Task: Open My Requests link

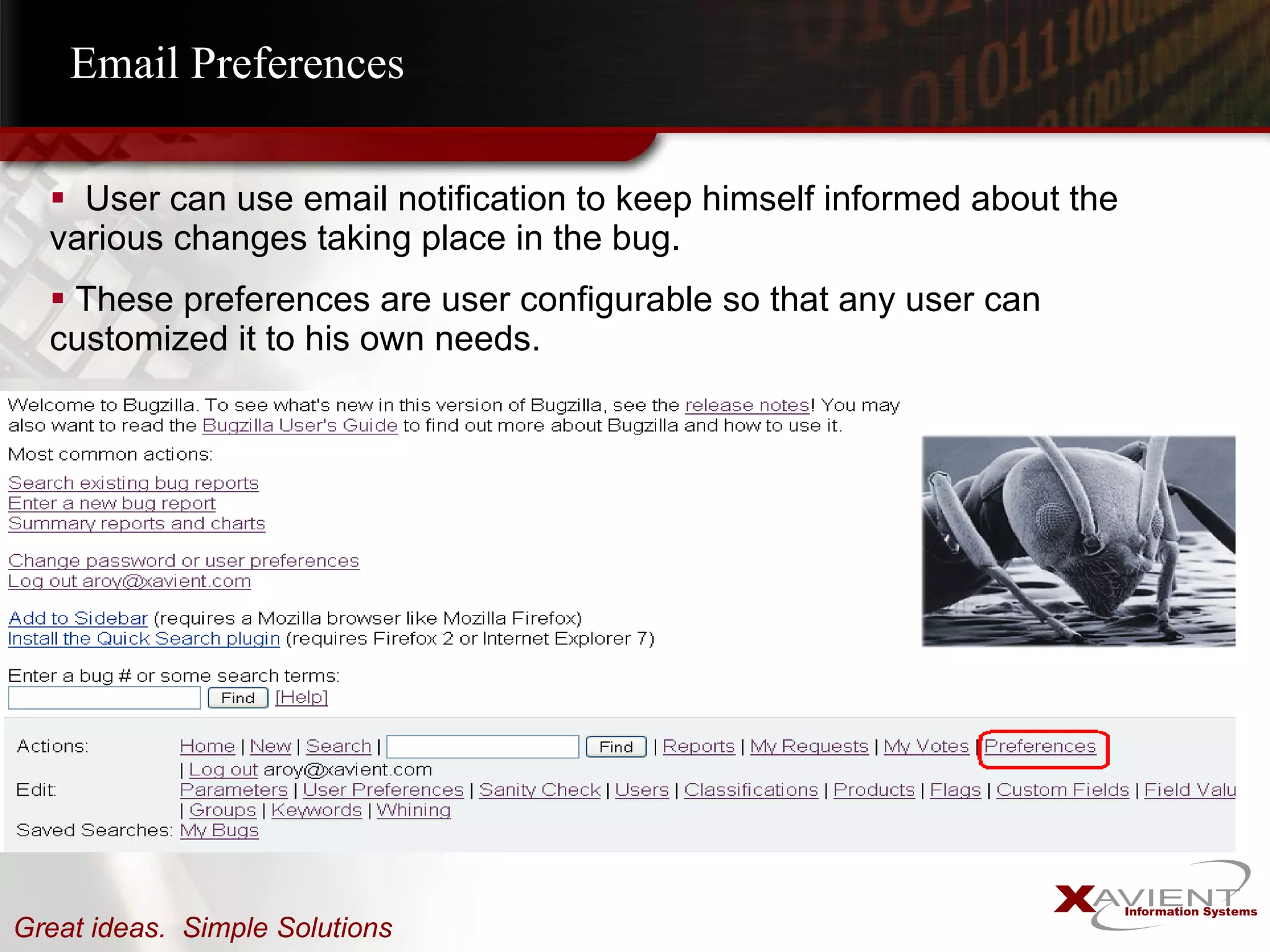Action: click(809, 746)
